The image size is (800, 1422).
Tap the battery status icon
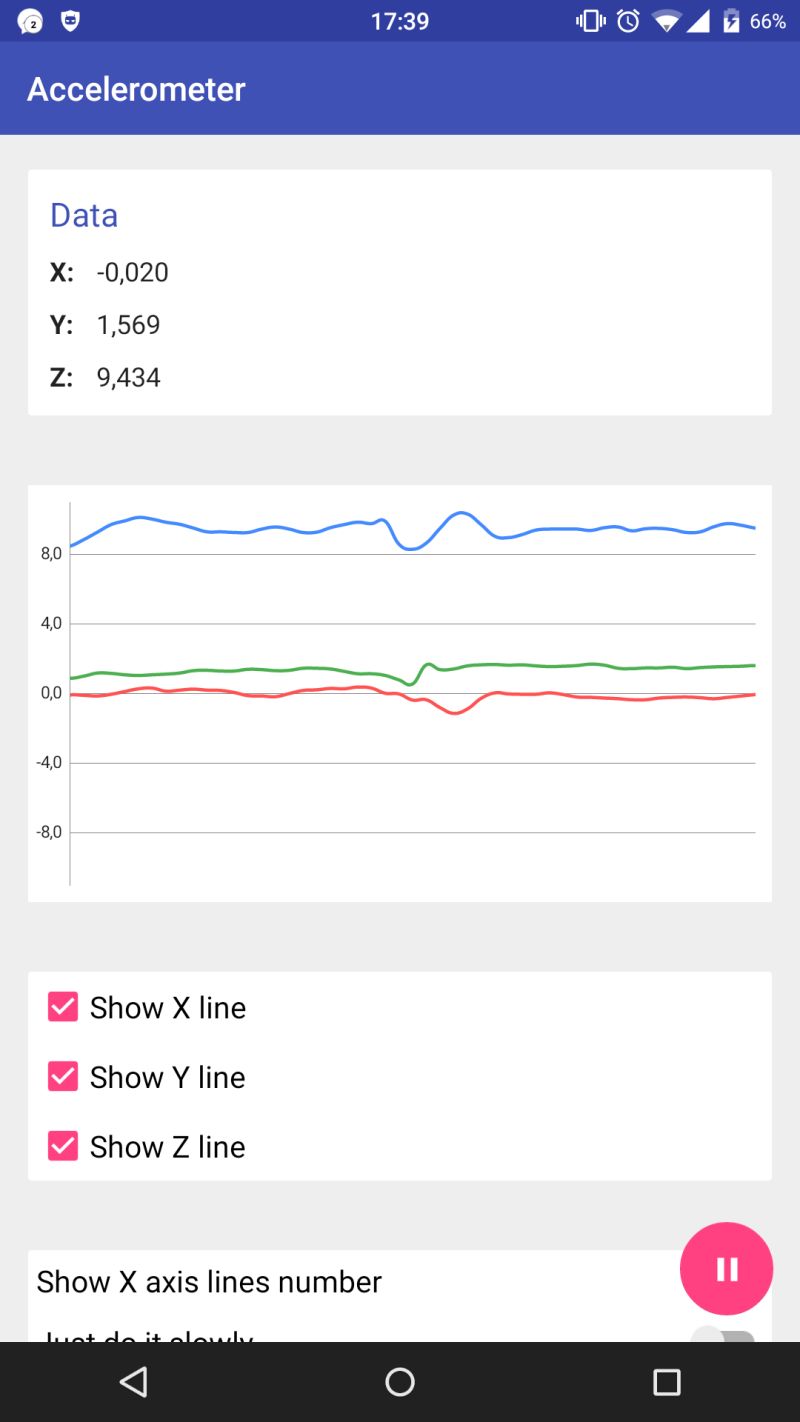pyautogui.click(x=732, y=21)
